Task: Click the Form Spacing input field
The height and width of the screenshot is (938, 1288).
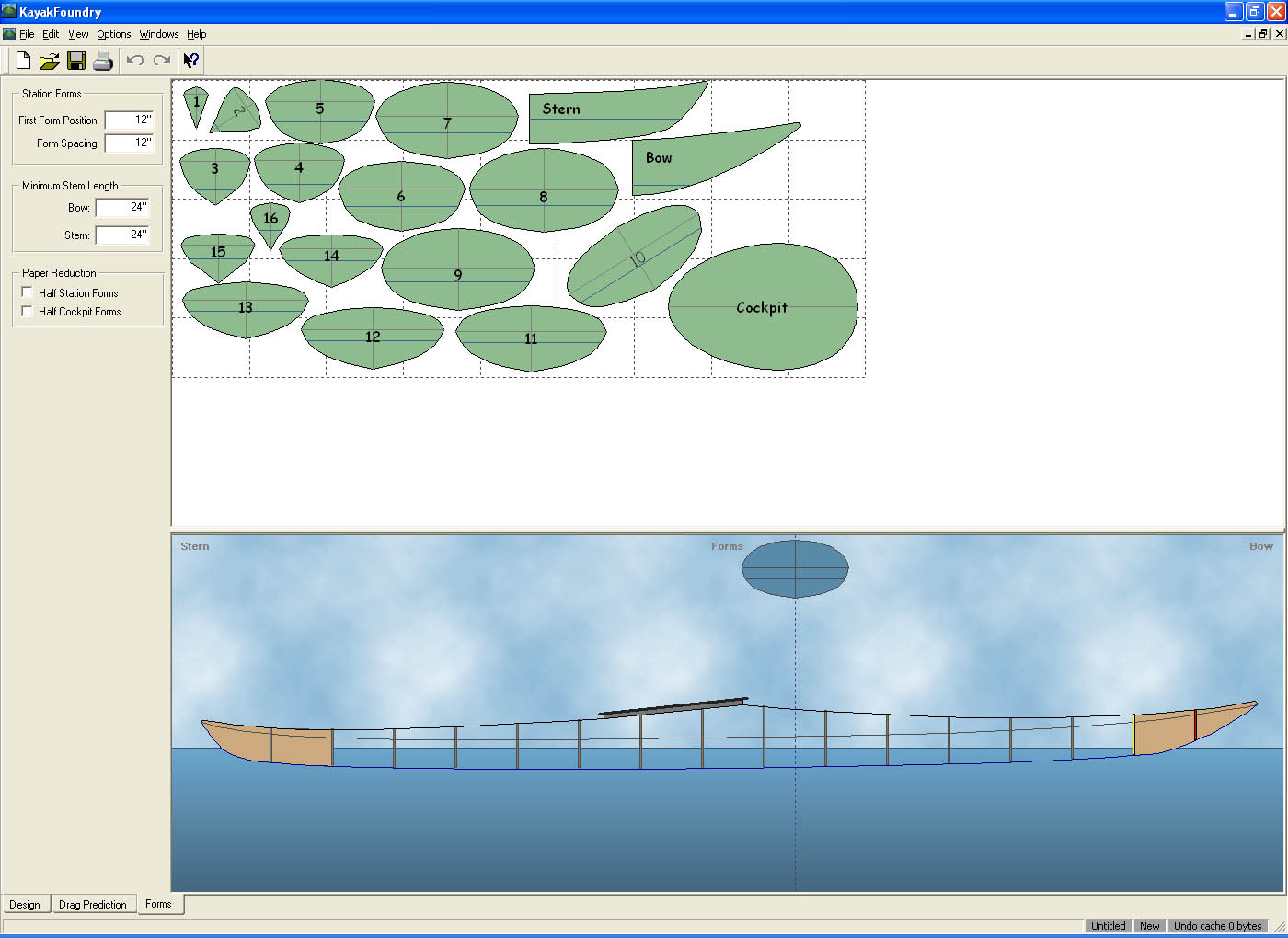Action: (129, 143)
